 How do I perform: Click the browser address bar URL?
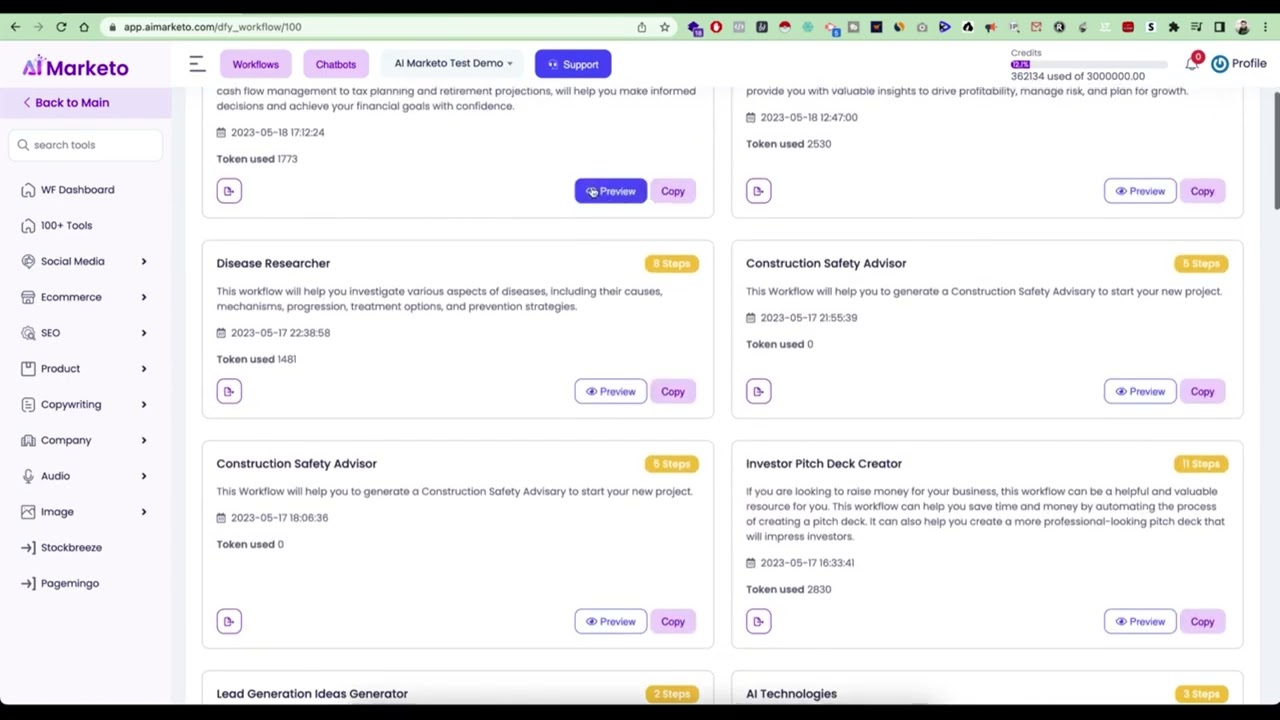(212, 27)
